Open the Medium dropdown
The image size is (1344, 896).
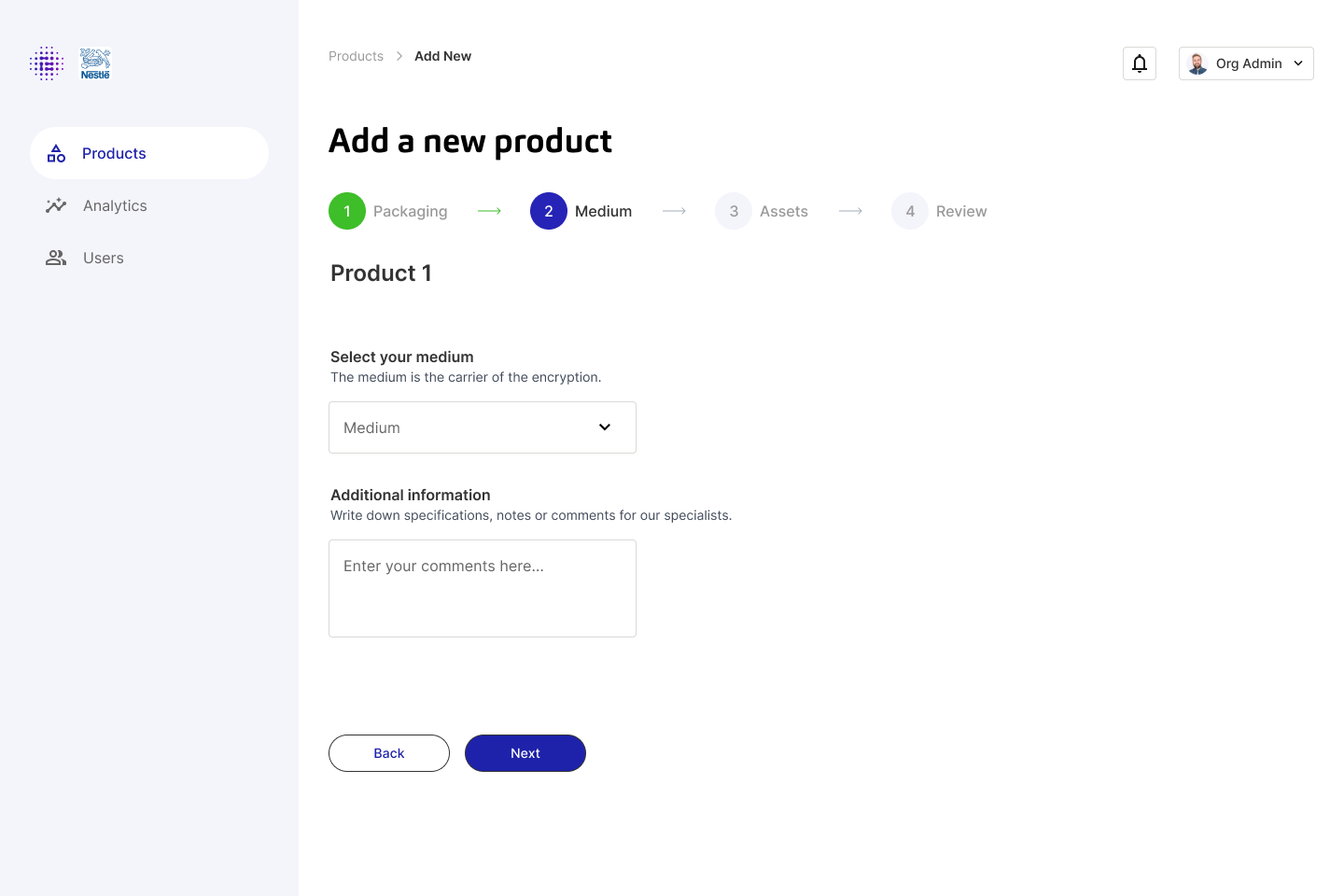pos(482,427)
